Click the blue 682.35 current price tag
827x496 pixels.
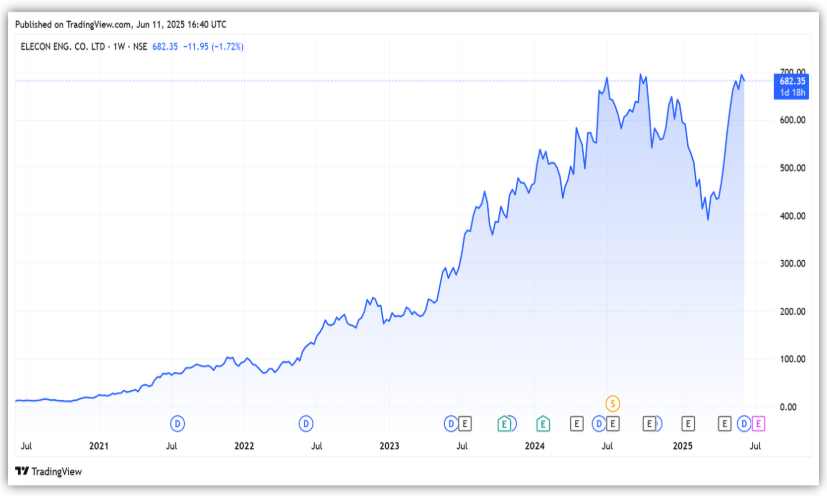(791, 80)
